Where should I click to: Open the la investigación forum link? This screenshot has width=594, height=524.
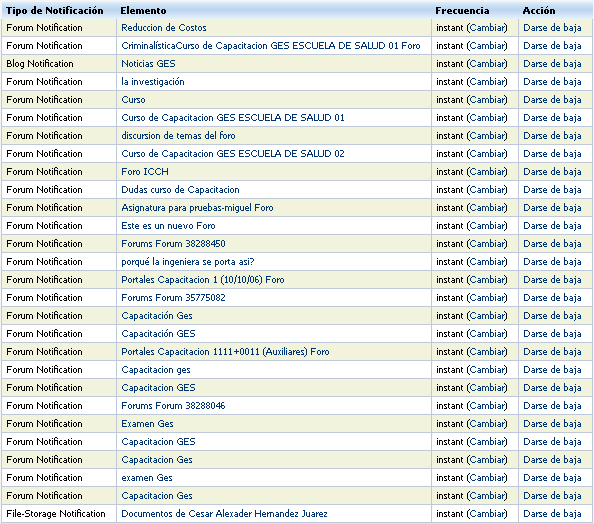[x=153, y=82]
